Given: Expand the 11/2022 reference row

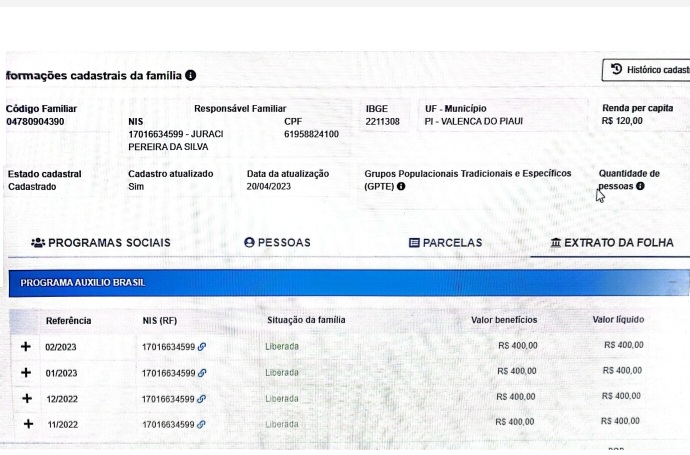Looking at the screenshot, I should coord(26,423).
